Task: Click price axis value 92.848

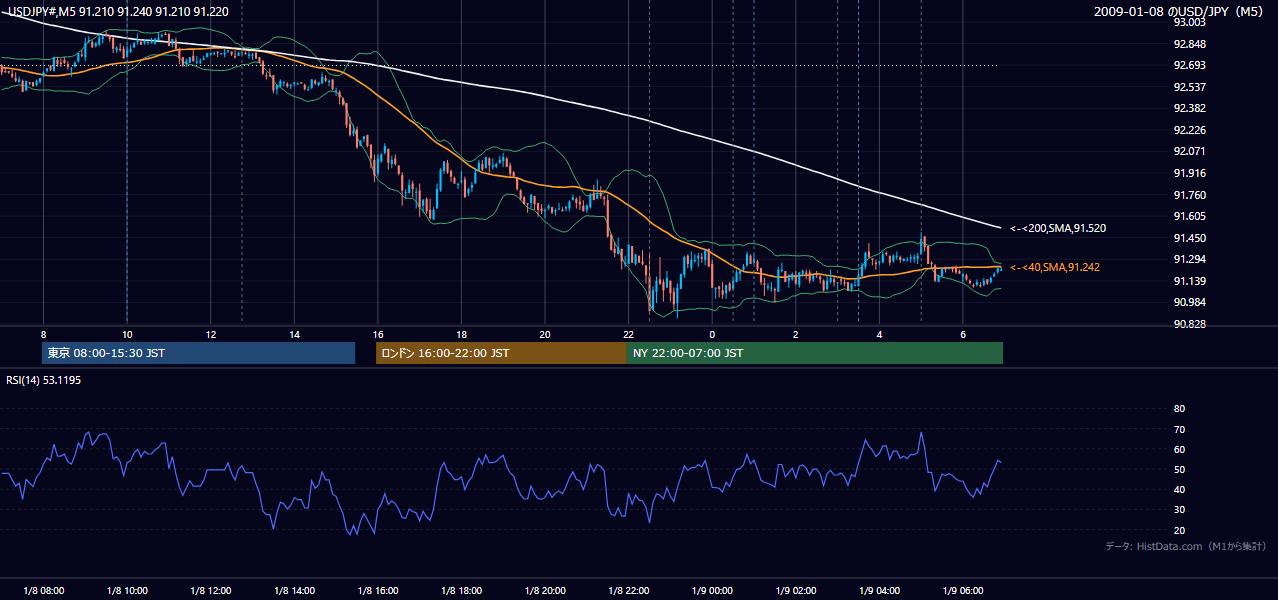Action: (x=1189, y=44)
